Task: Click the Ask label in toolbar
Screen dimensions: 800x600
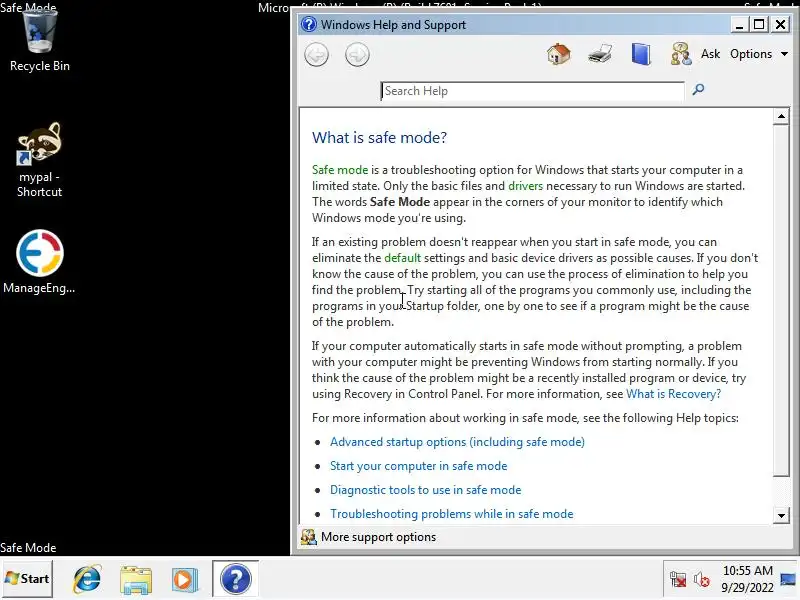Action: [710, 54]
